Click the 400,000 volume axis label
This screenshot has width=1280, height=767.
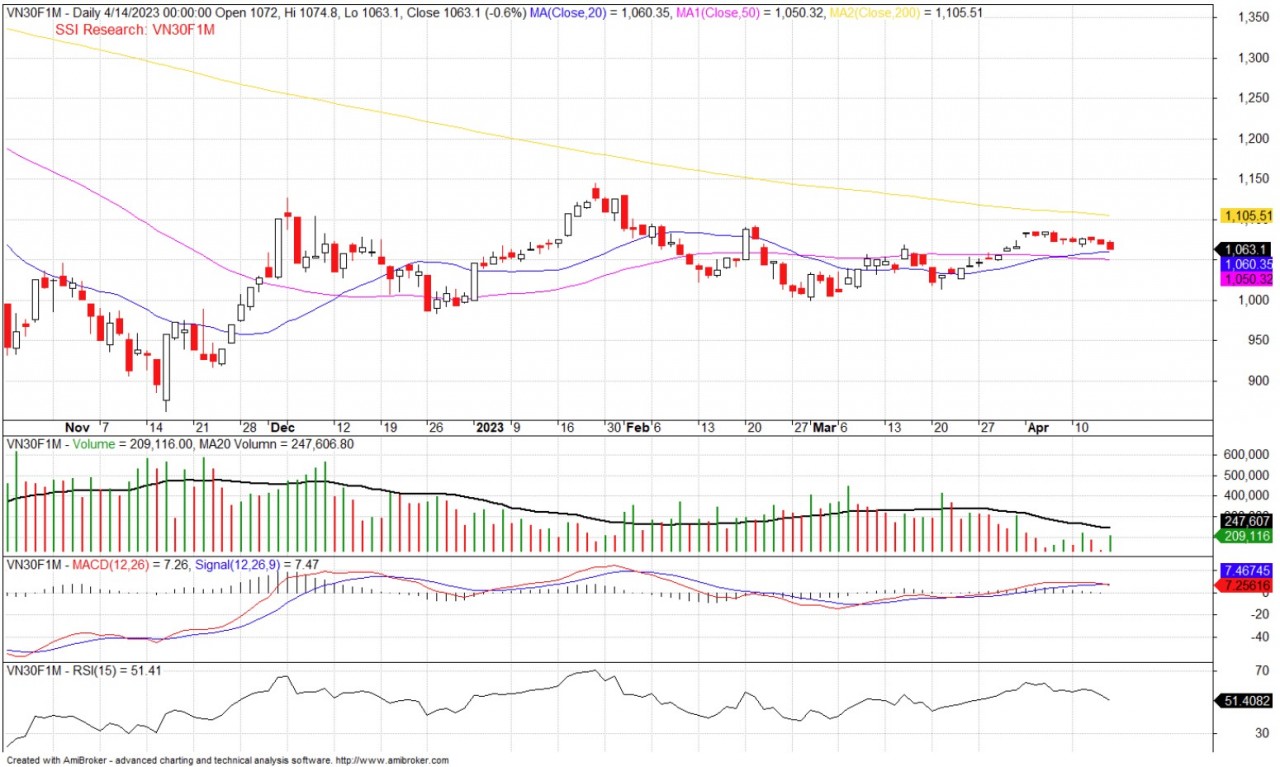point(1247,495)
